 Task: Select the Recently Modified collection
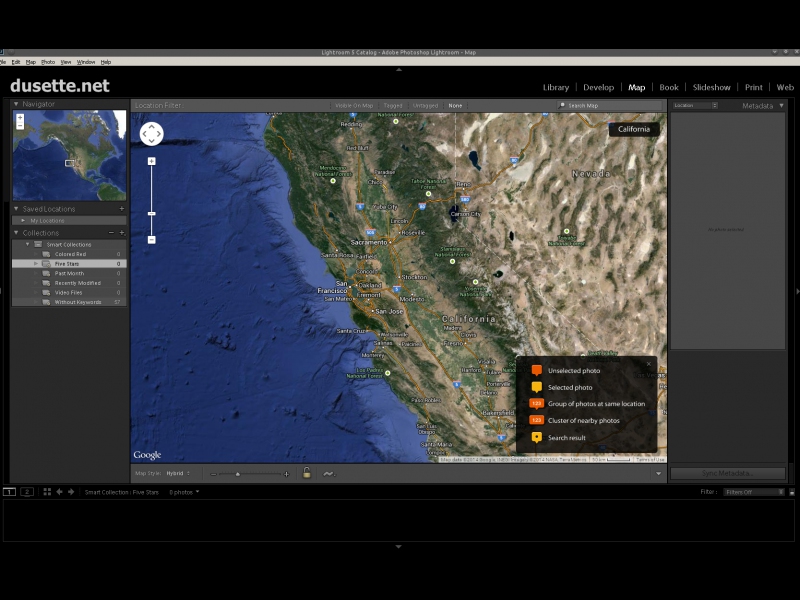(x=69, y=283)
